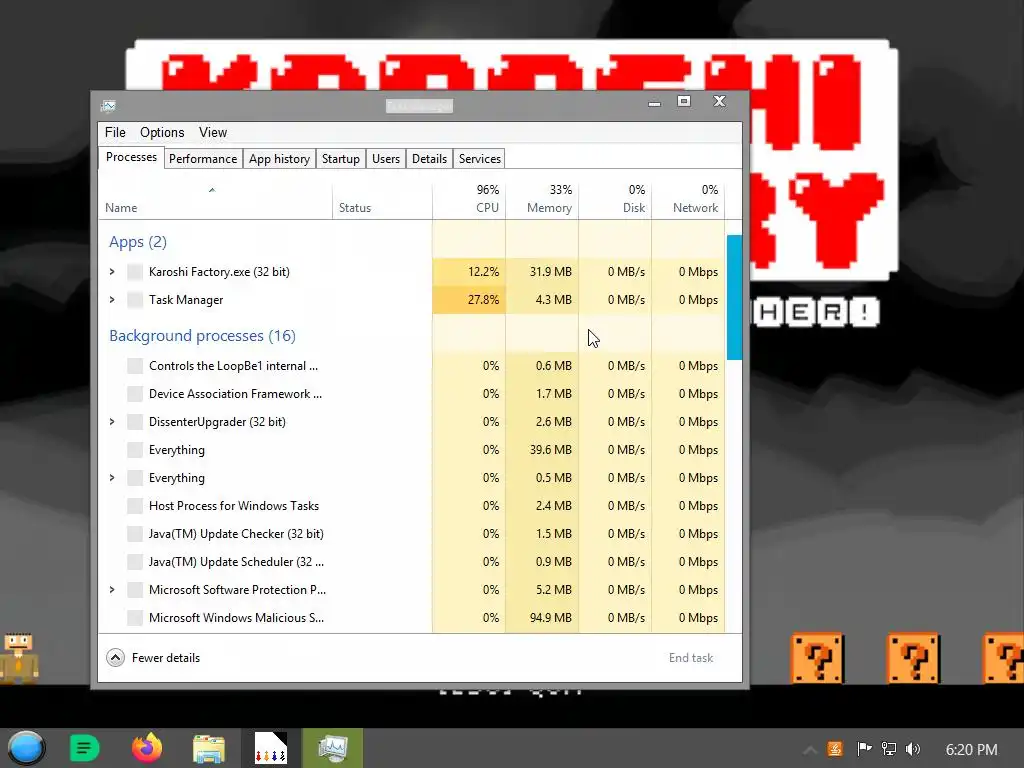Open the network tray icon

(889, 748)
